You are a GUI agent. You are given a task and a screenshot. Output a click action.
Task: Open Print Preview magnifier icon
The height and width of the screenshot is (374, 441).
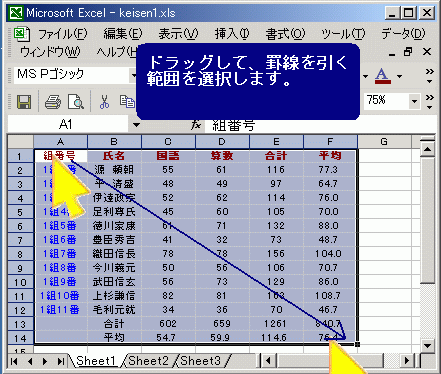76,102
